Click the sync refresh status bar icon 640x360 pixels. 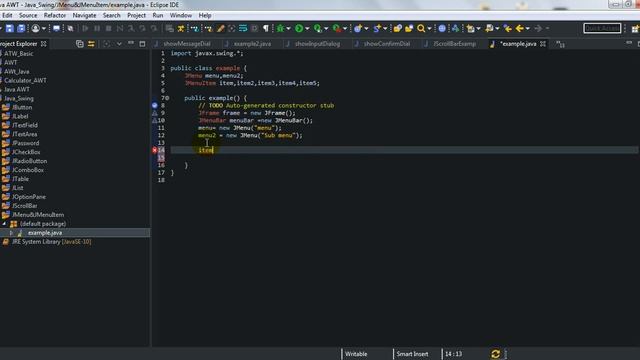click(496, 354)
